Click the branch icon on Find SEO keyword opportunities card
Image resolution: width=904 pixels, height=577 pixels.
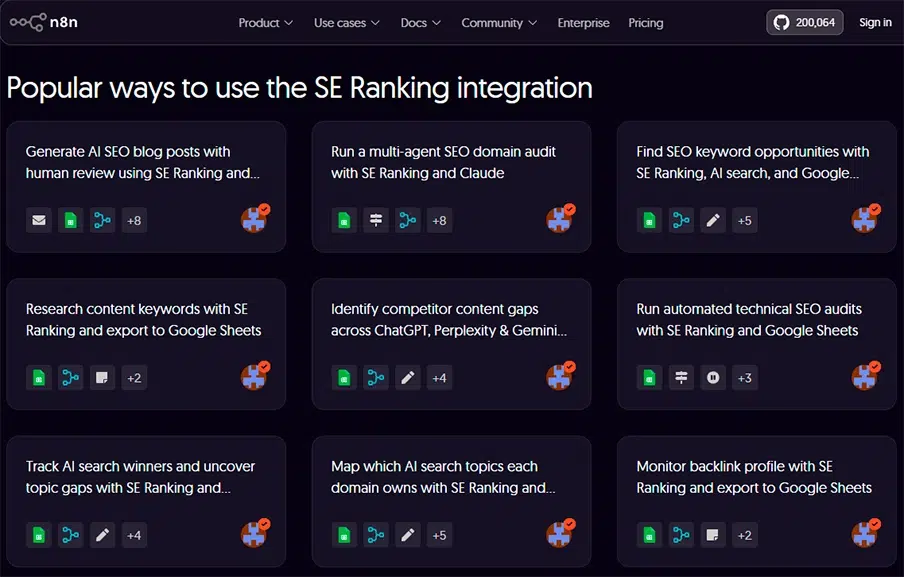click(681, 220)
